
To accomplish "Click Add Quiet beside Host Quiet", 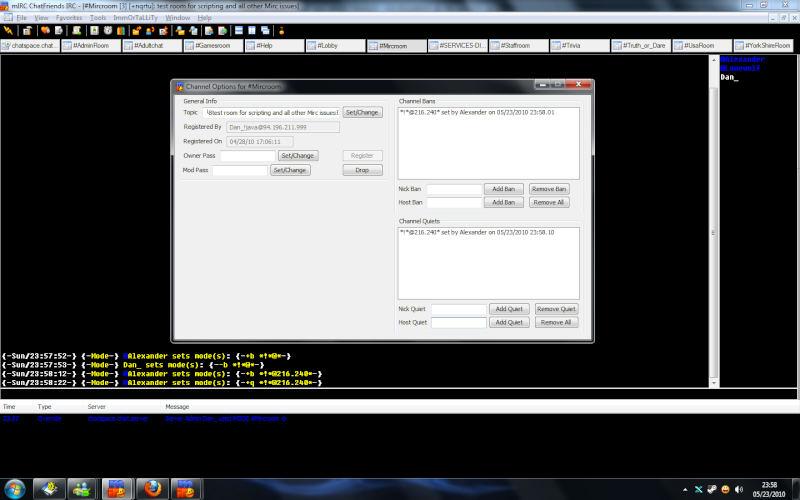I will 509,322.
